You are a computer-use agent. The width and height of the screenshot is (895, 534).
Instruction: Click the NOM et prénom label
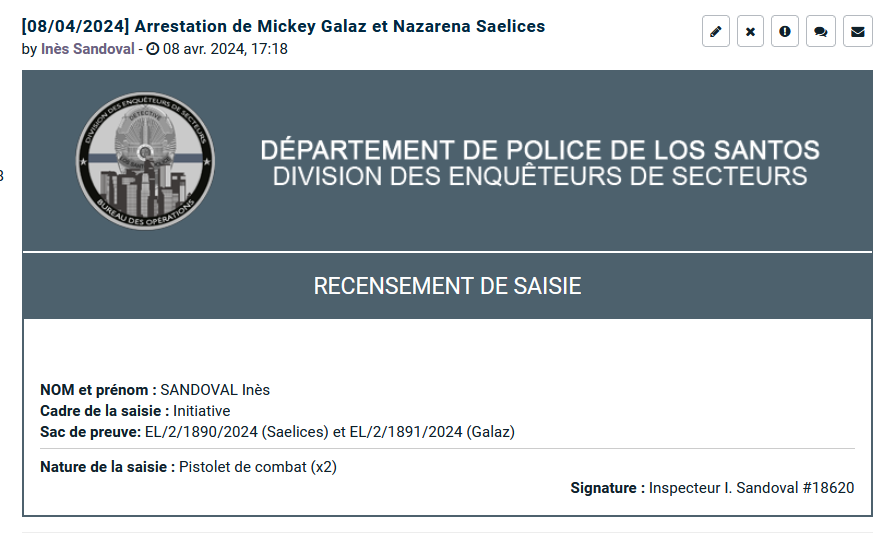[98, 390]
